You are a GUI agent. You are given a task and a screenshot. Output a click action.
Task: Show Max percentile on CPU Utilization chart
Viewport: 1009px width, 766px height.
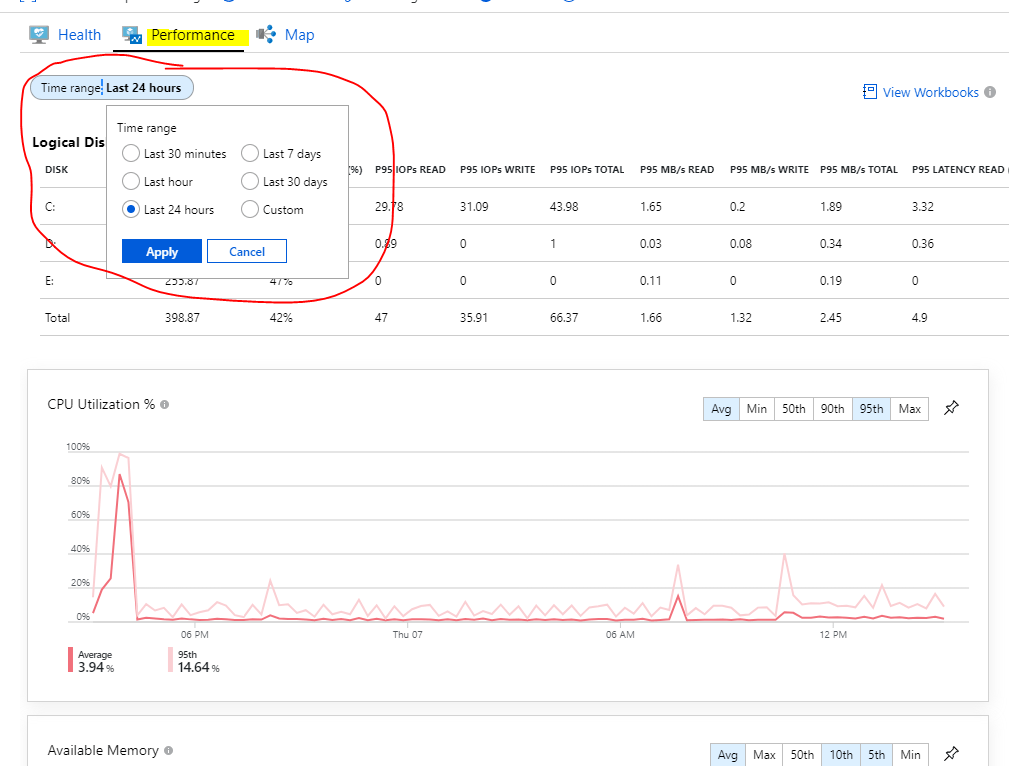coord(909,408)
